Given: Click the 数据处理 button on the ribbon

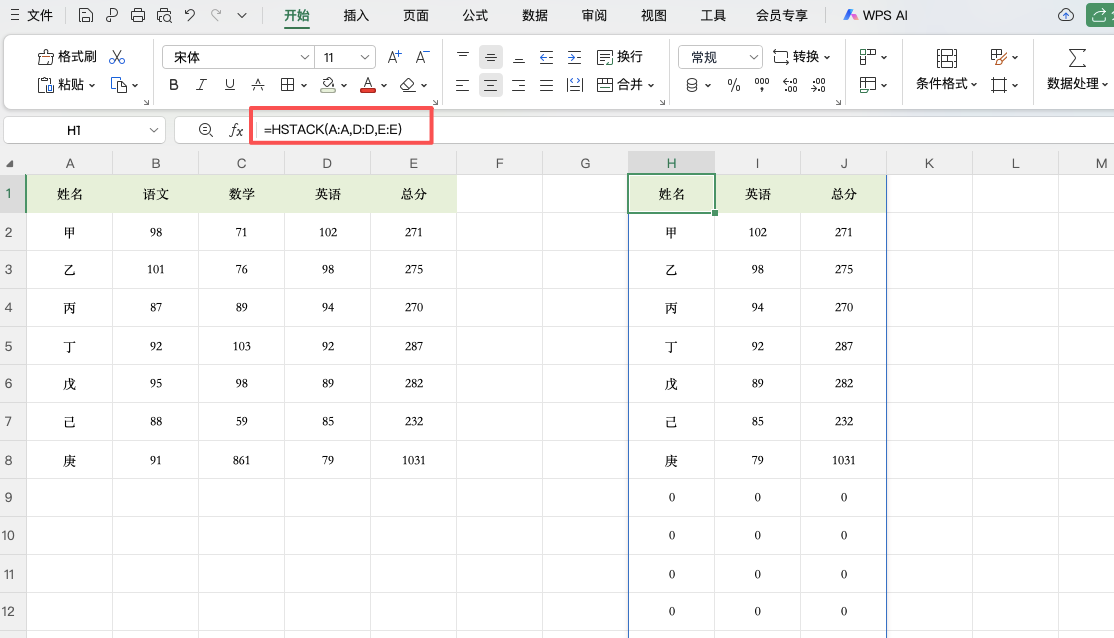Looking at the screenshot, I should coord(1075,84).
